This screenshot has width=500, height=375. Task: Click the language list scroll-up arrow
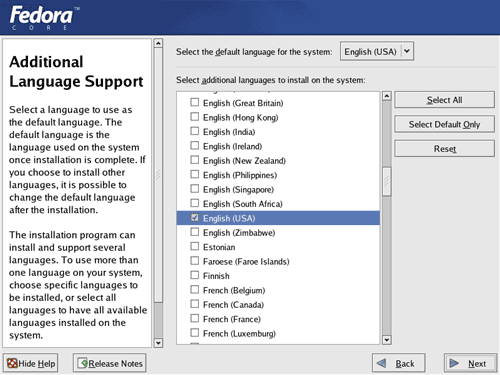tap(387, 96)
